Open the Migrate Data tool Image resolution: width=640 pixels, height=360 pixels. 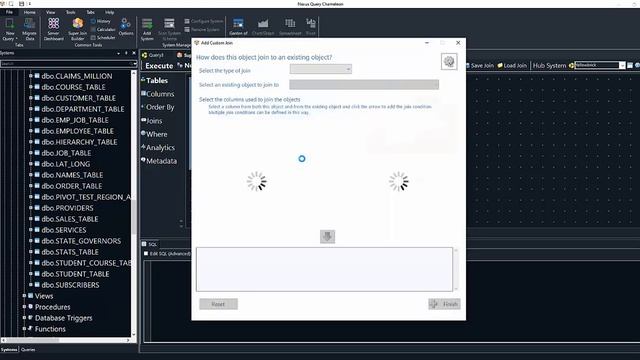pyautogui.click(x=29, y=29)
